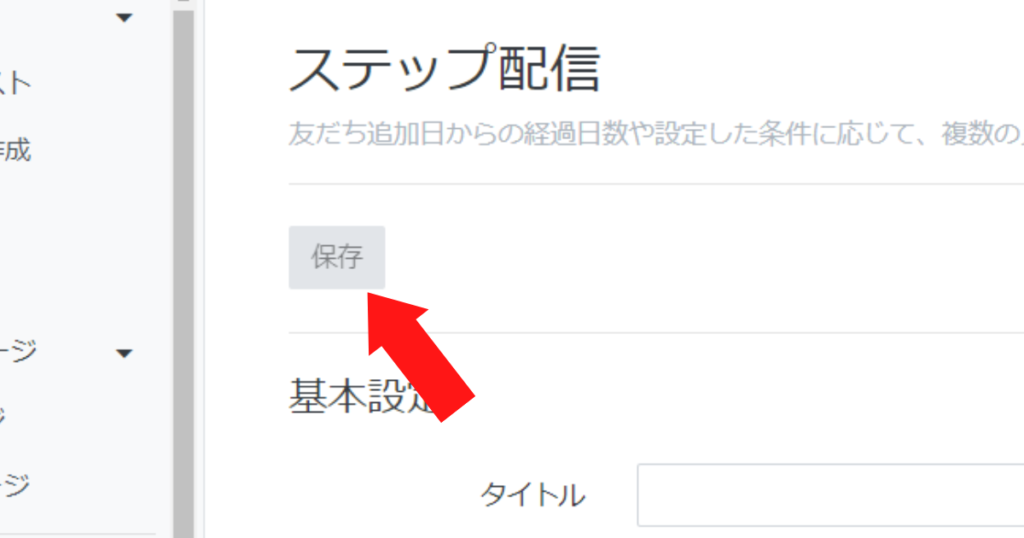Viewport: 1024px width, 538px height.
Task: Open the sidebar item ending in 成
Action: 14,150
